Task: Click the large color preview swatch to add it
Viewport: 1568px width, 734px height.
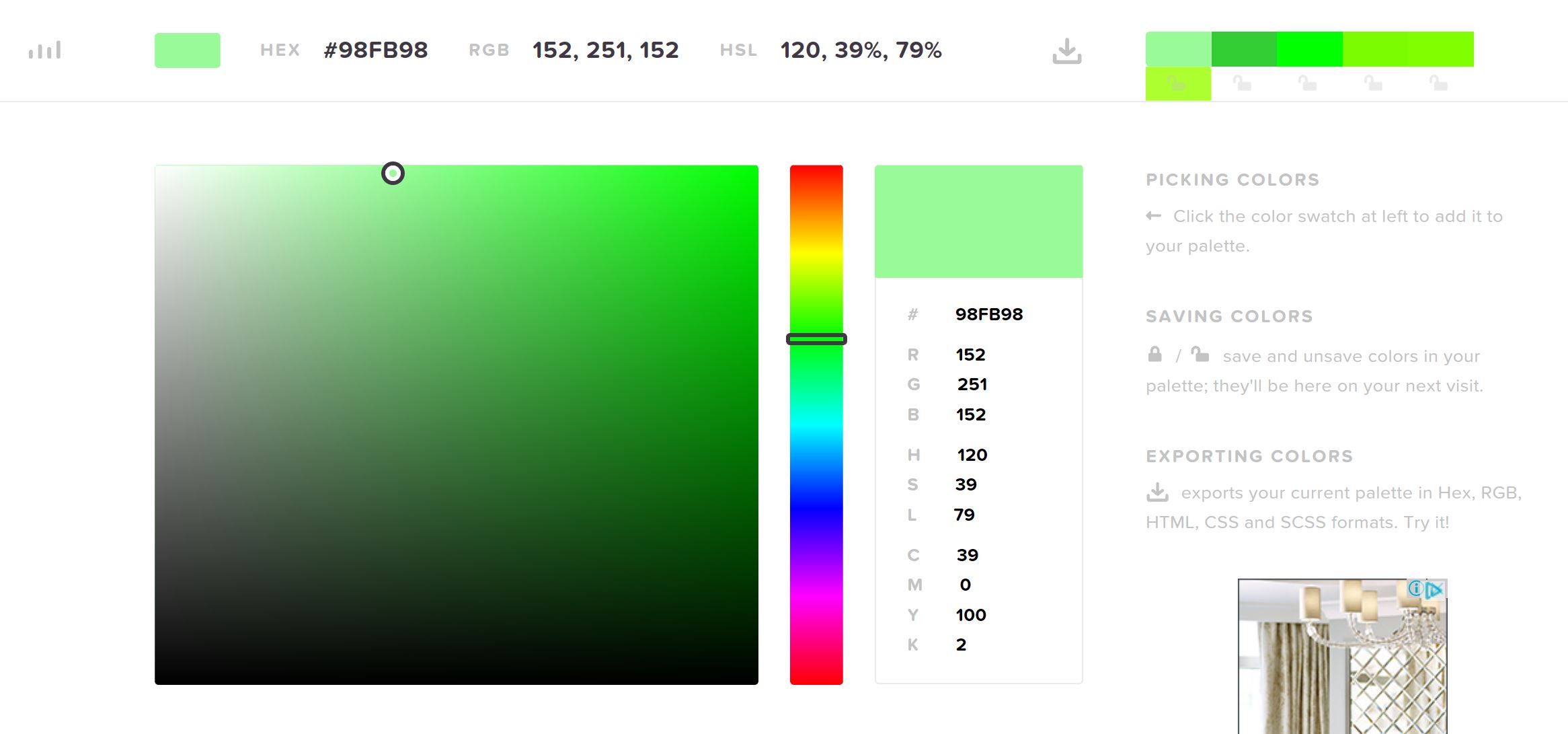Action: pyautogui.click(x=978, y=221)
